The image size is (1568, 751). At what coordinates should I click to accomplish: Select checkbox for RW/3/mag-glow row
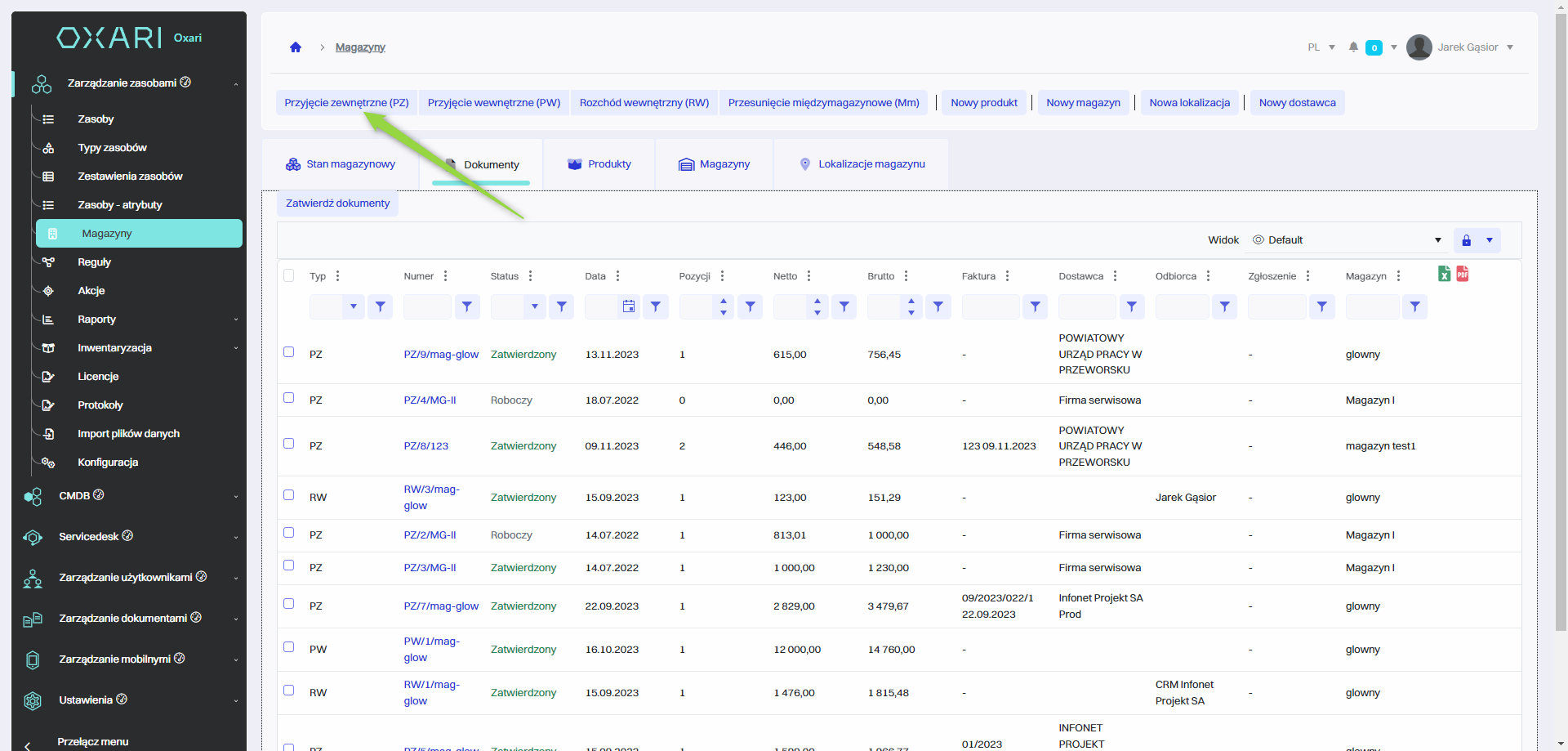click(x=289, y=495)
